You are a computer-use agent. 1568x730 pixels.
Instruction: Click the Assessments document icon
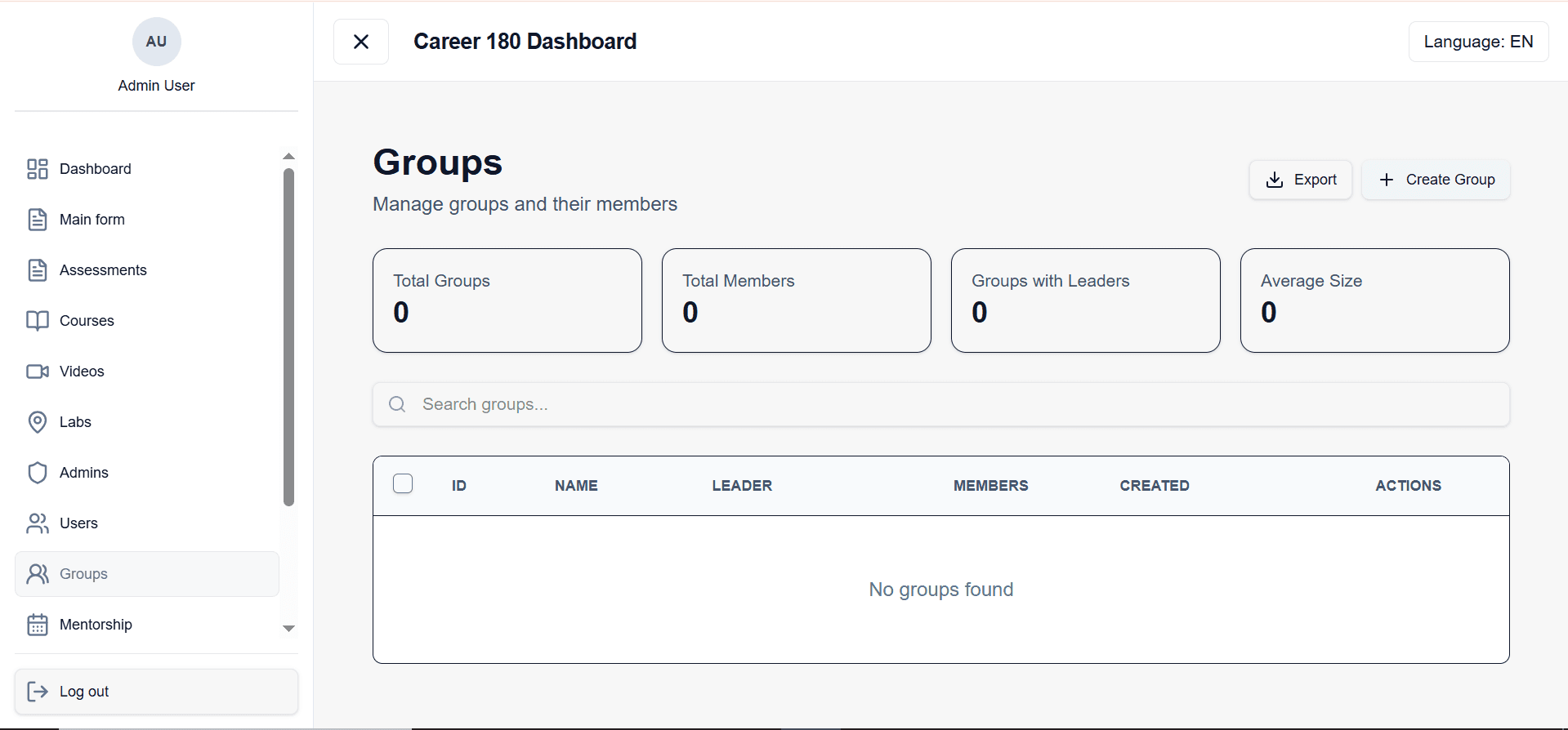[x=38, y=270]
